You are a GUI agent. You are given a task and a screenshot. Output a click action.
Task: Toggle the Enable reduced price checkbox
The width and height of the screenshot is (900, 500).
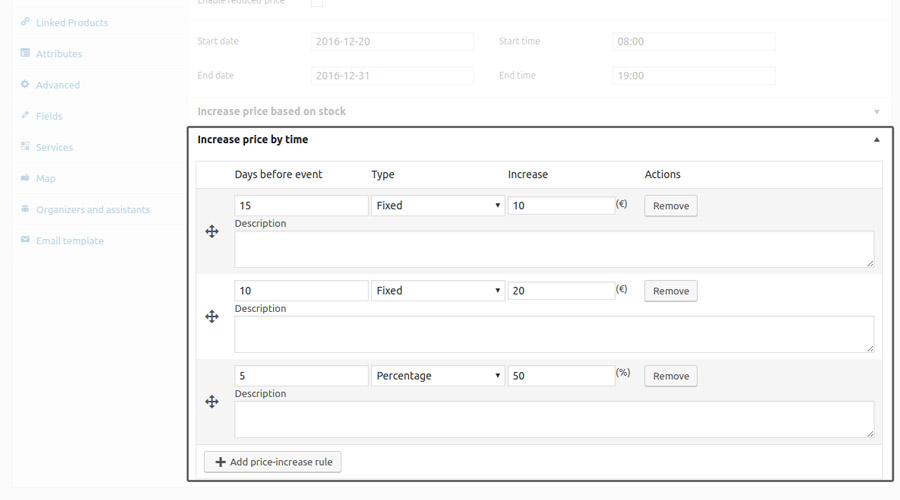tap(316, 3)
